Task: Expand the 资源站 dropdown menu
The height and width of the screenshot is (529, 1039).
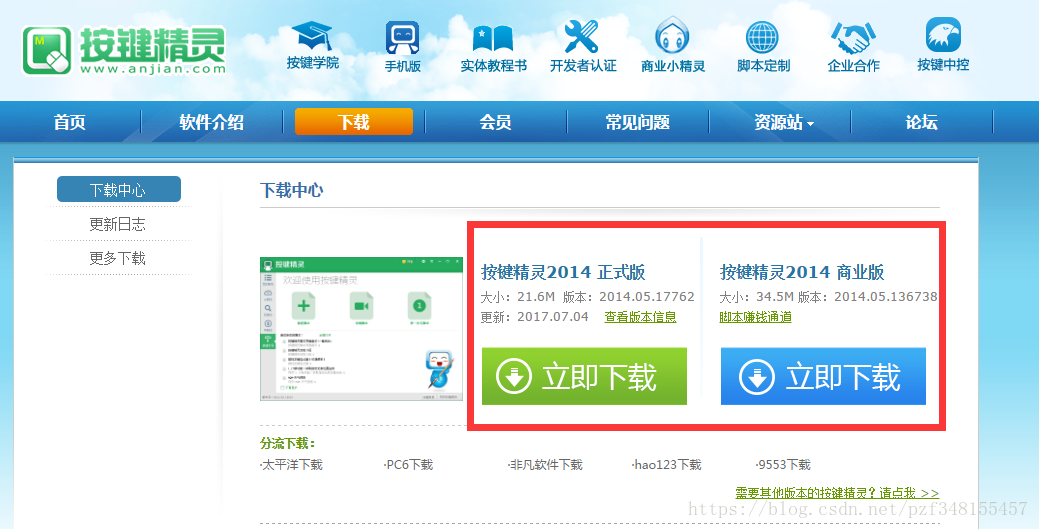Action: (x=784, y=122)
